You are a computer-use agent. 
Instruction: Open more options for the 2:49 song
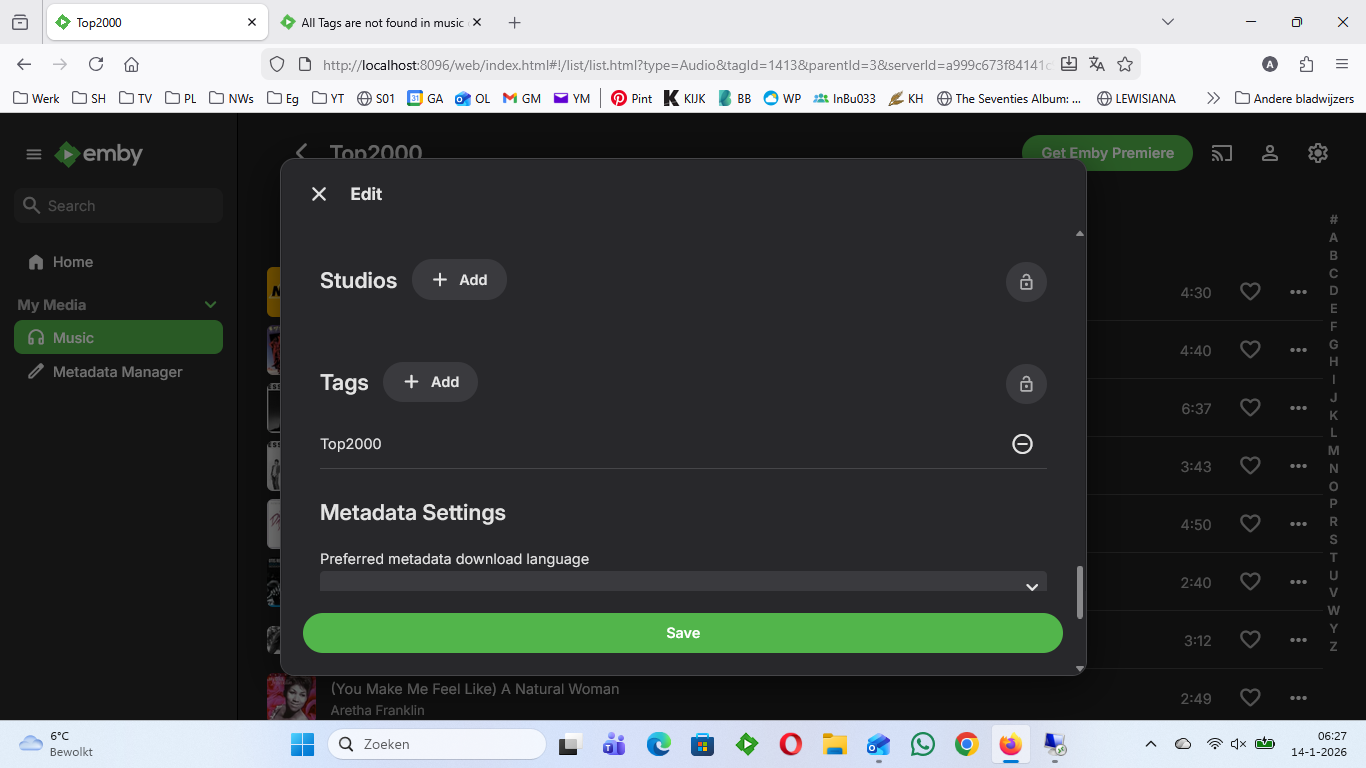[1298, 698]
